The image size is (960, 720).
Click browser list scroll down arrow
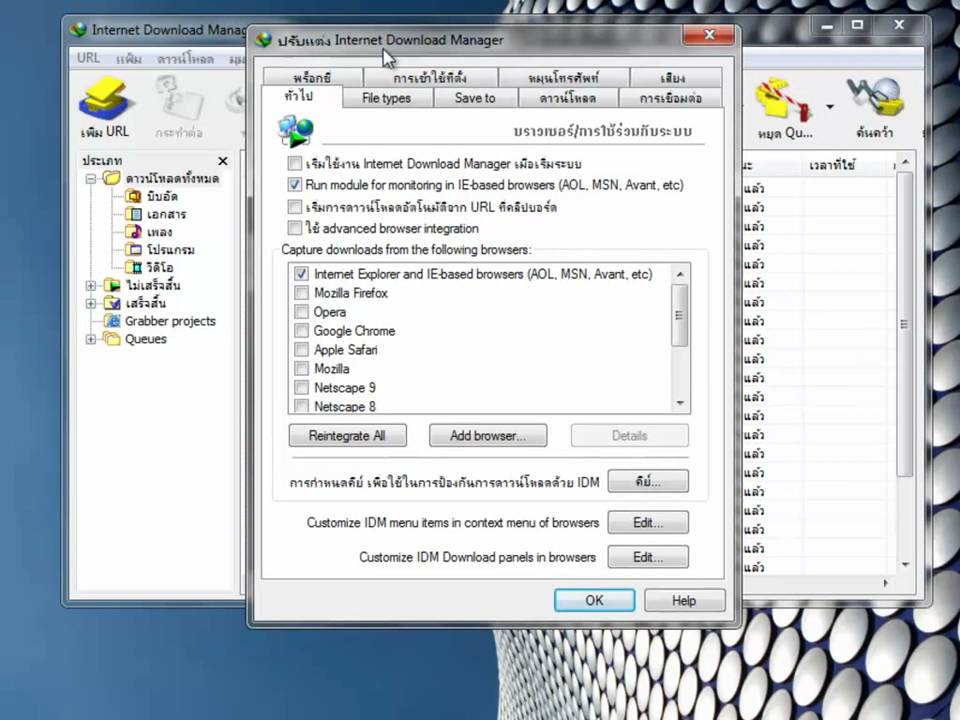pyautogui.click(x=680, y=403)
